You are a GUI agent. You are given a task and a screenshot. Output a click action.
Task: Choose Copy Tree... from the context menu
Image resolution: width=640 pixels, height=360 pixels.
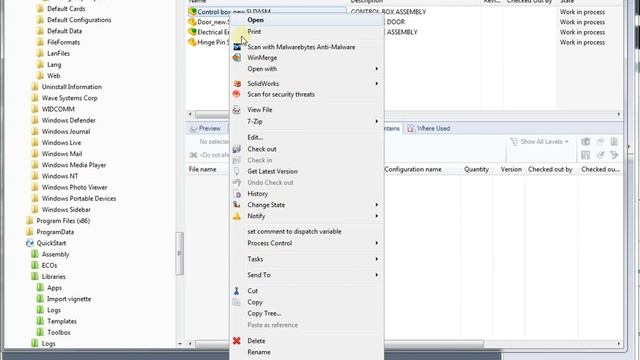tap(264, 313)
